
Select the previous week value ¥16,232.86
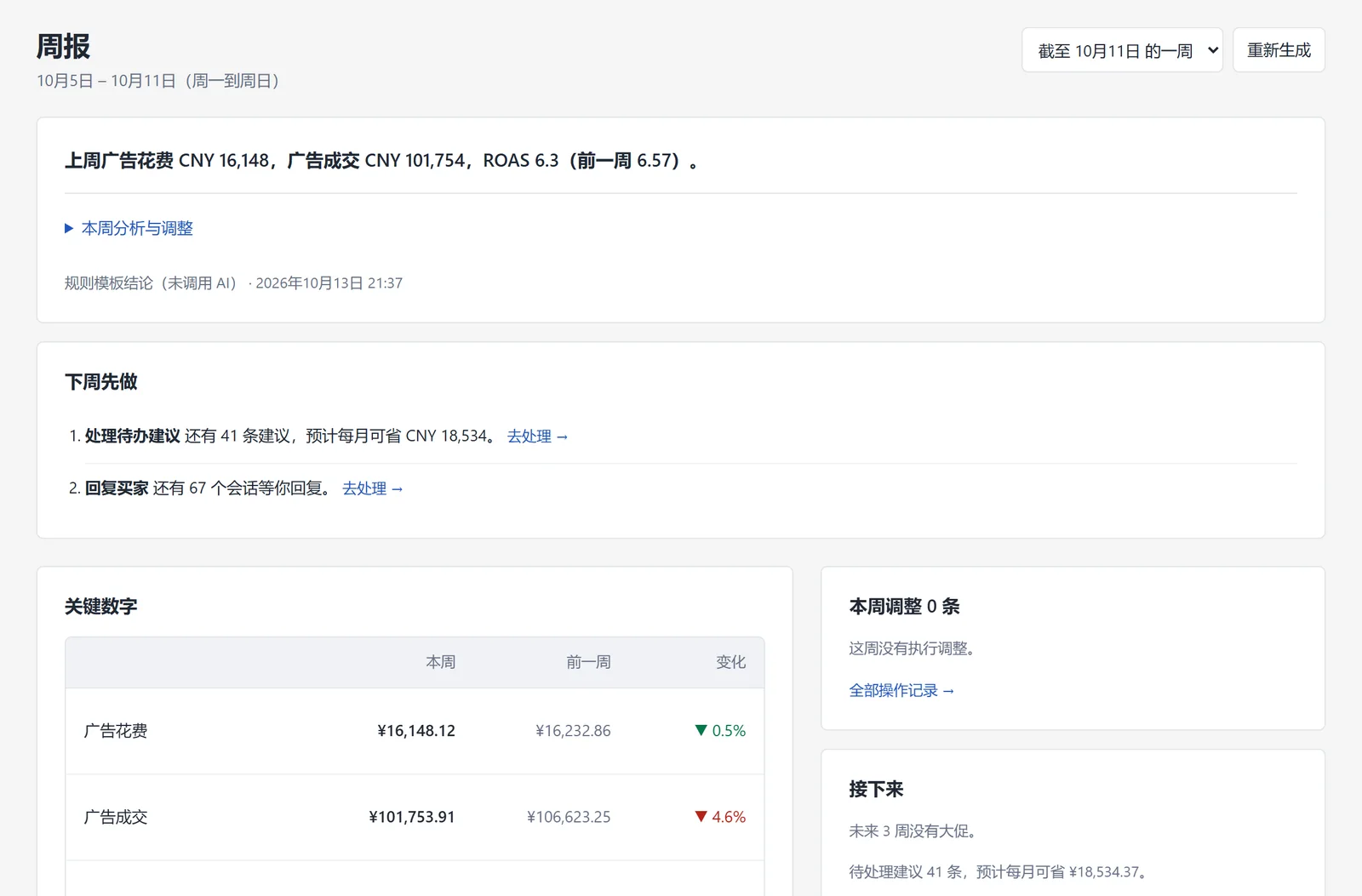(x=573, y=731)
